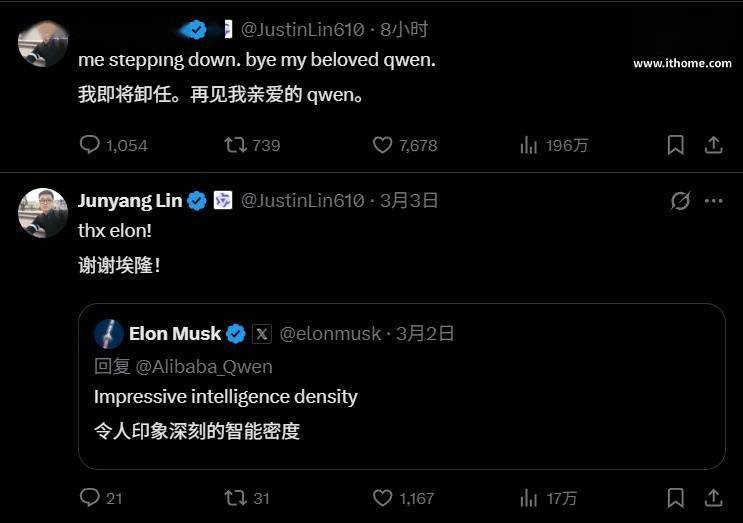
Task: Open Elon Musk's avatar in quoted tweet
Action: [x=109, y=334]
